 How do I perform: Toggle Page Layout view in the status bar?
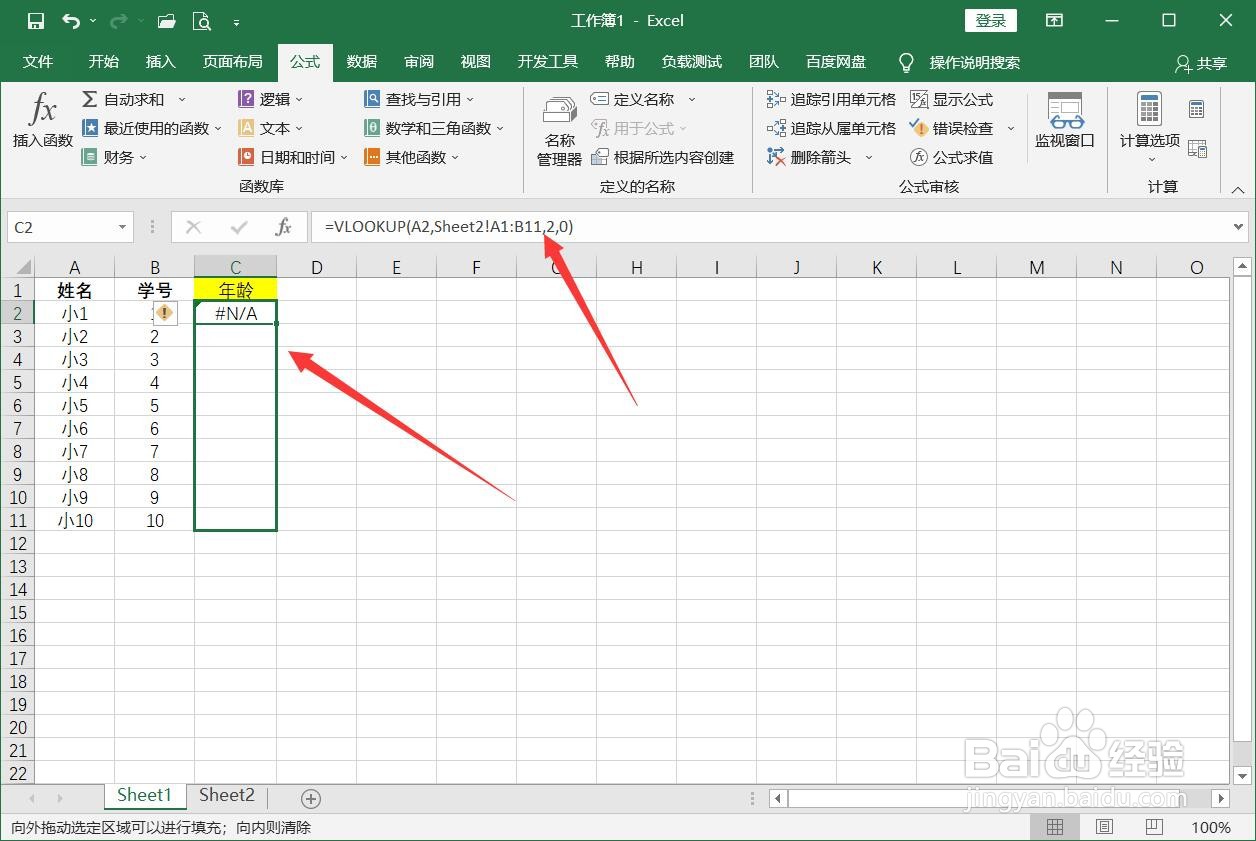click(1103, 827)
